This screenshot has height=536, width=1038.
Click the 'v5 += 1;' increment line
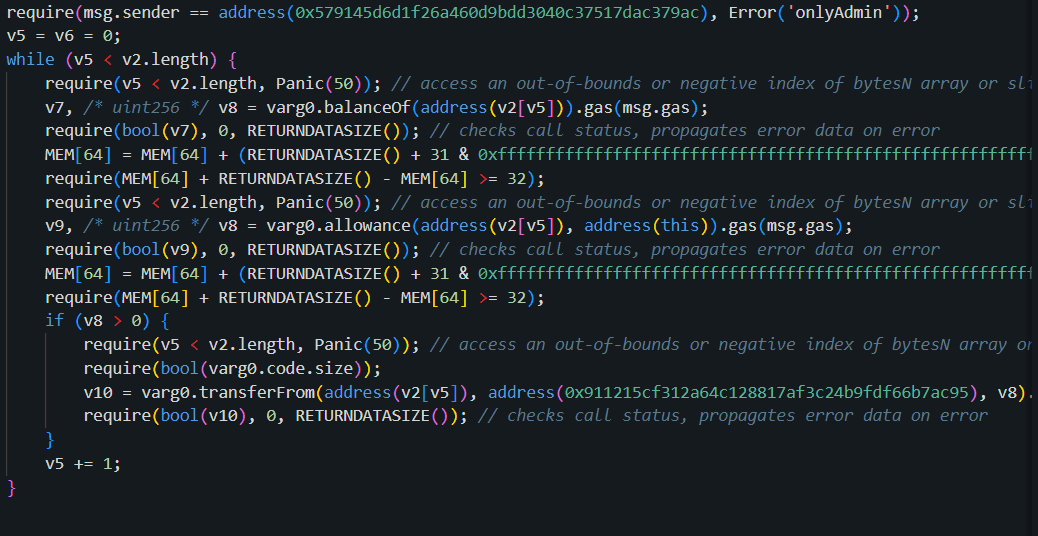83,463
